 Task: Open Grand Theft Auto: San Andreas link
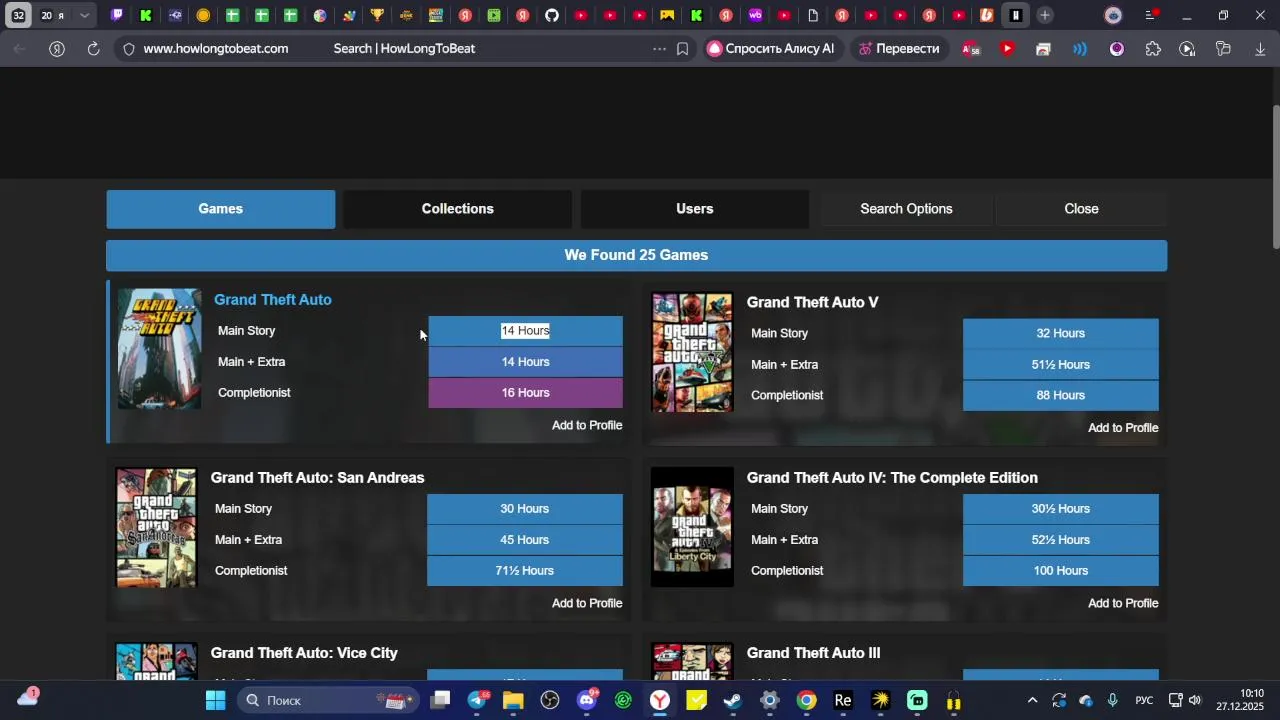tap(318, 478)
